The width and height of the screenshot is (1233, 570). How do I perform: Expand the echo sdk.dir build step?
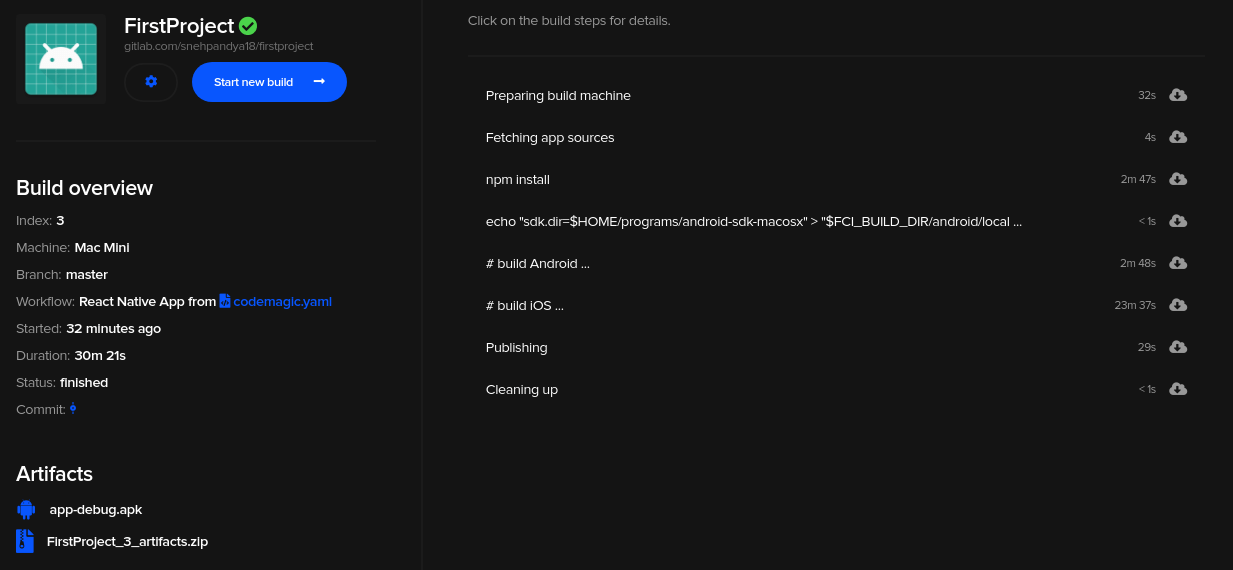pos(836,221)
